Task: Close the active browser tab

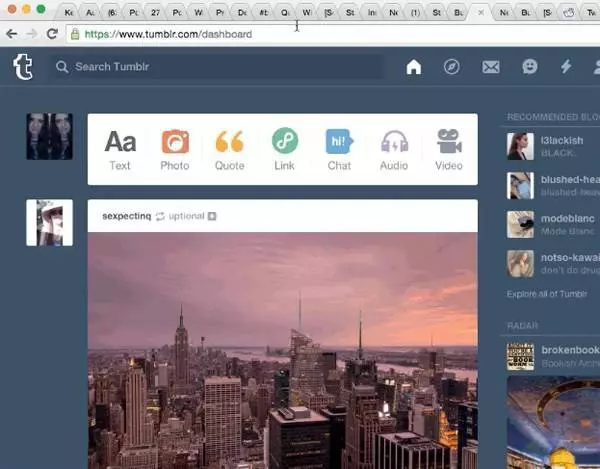Action: coord(481,13)
